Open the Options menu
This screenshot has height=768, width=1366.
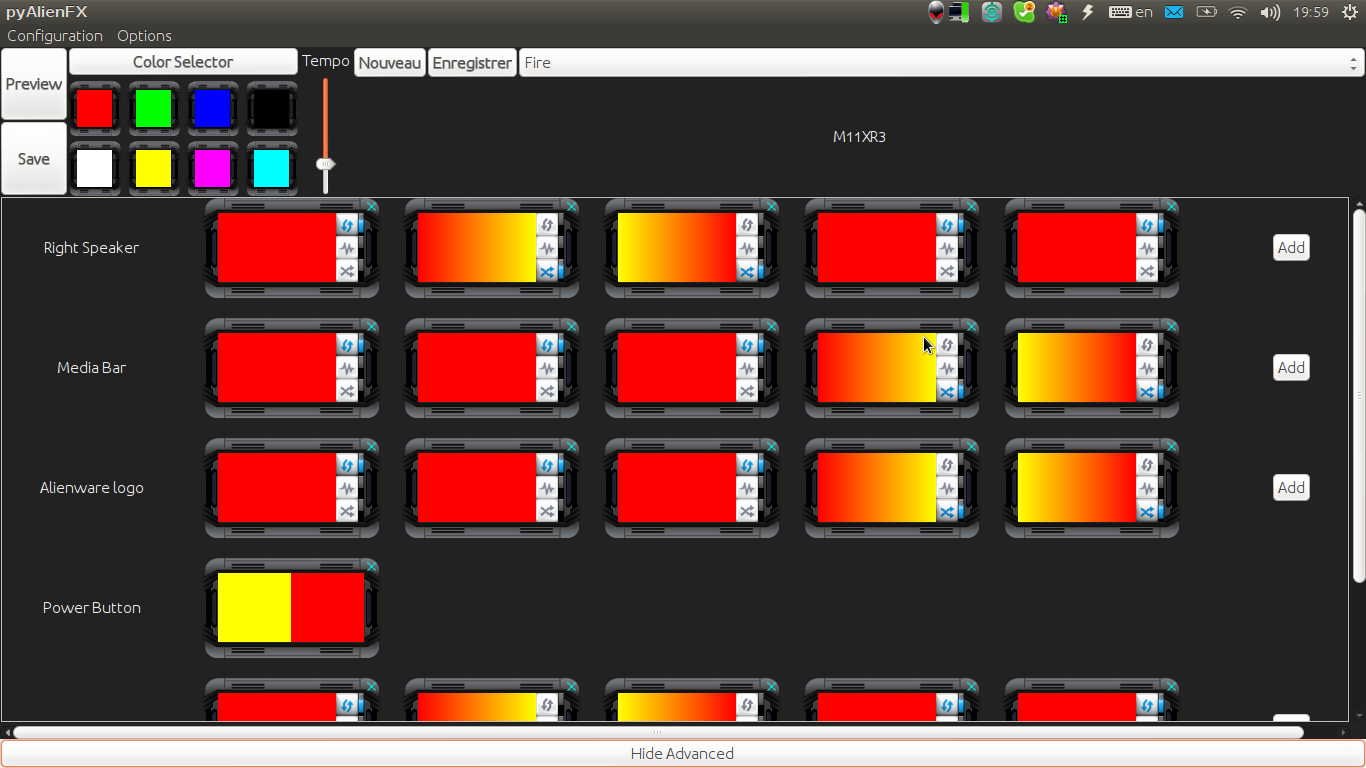point(144,36)
